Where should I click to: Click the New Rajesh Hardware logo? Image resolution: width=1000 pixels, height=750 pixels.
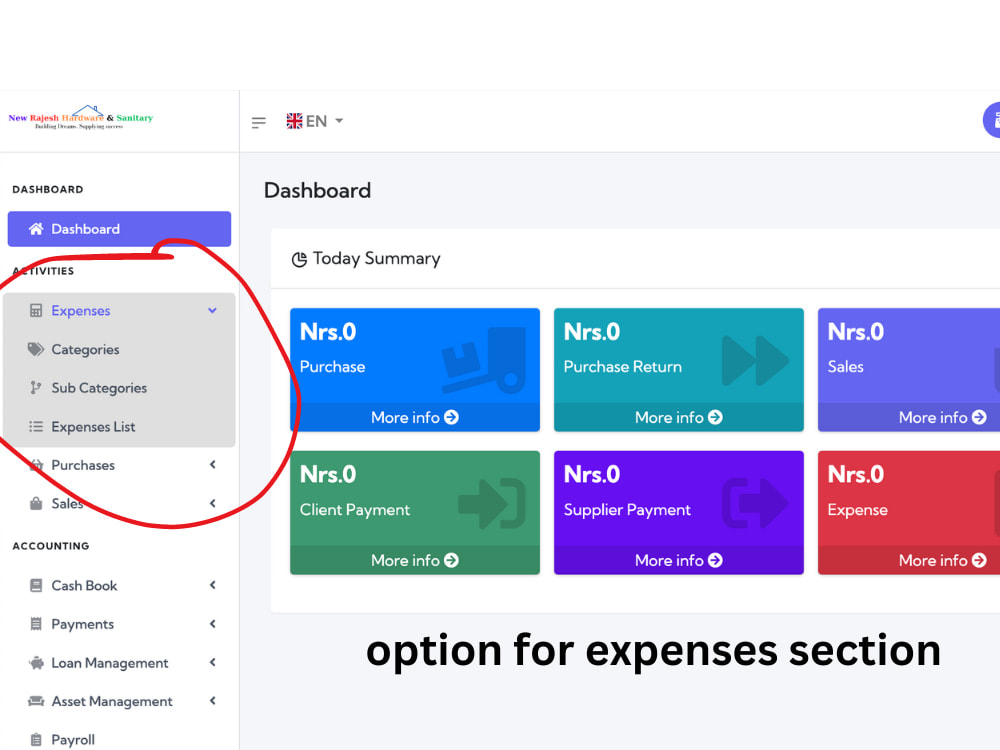[81, 117]
